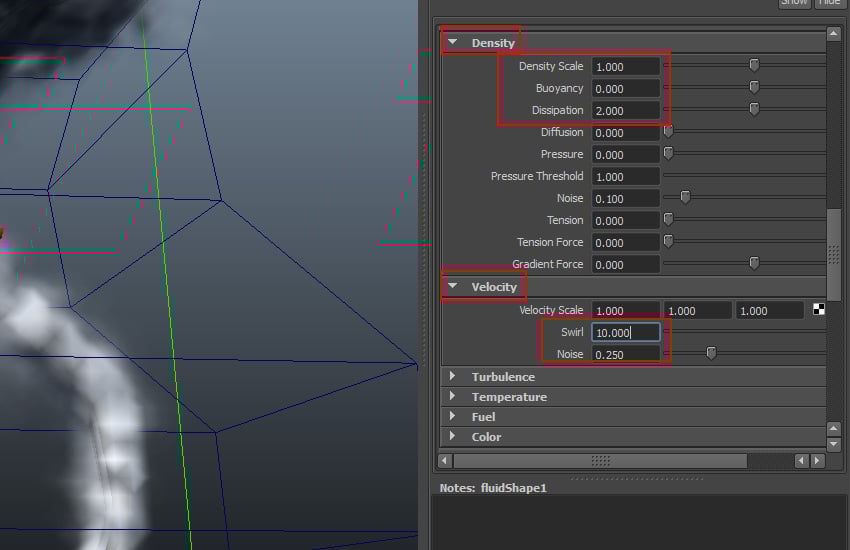This screenshot has width=850, height=550.
Task: Click the Density Noise value field
Action: (x=626, y=199)
